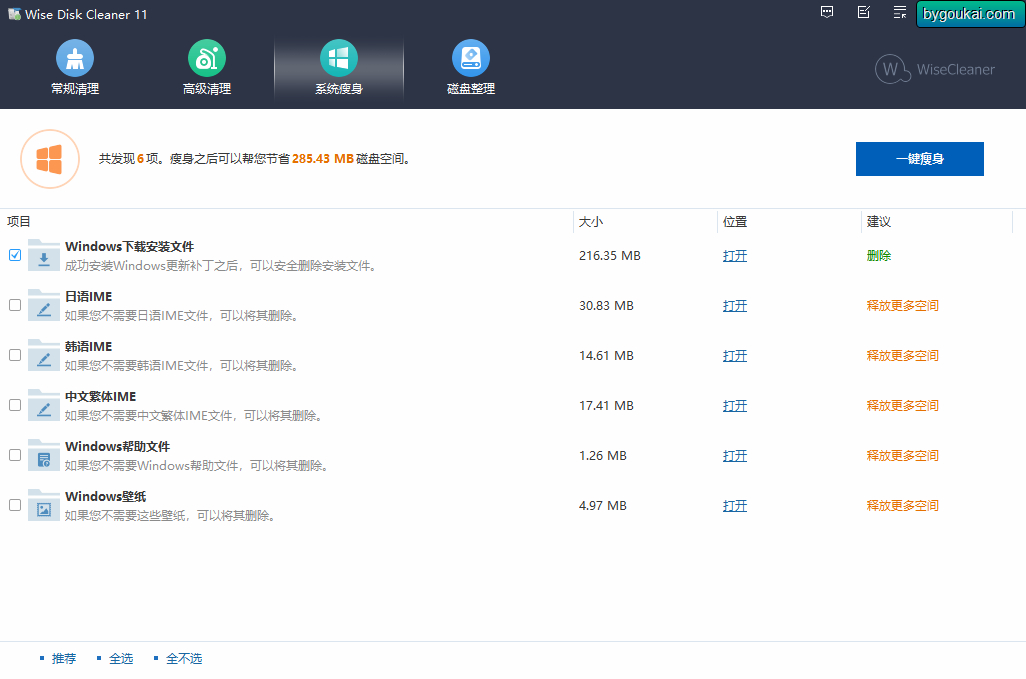1026x679 pixels.
Task: Select the 系统瘦身 Windows icon
Action: pos(338,58)
